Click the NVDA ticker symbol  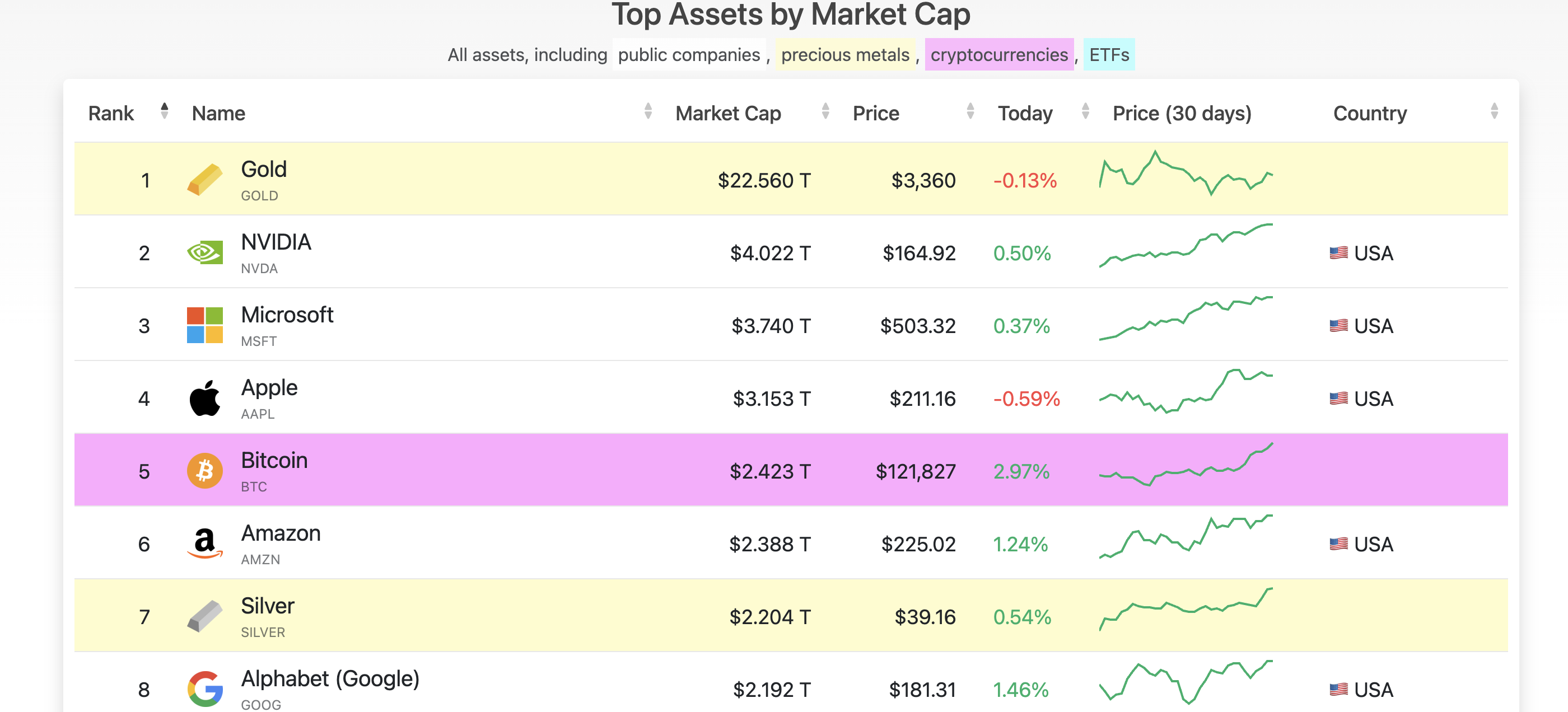click(x=259, y=268)
